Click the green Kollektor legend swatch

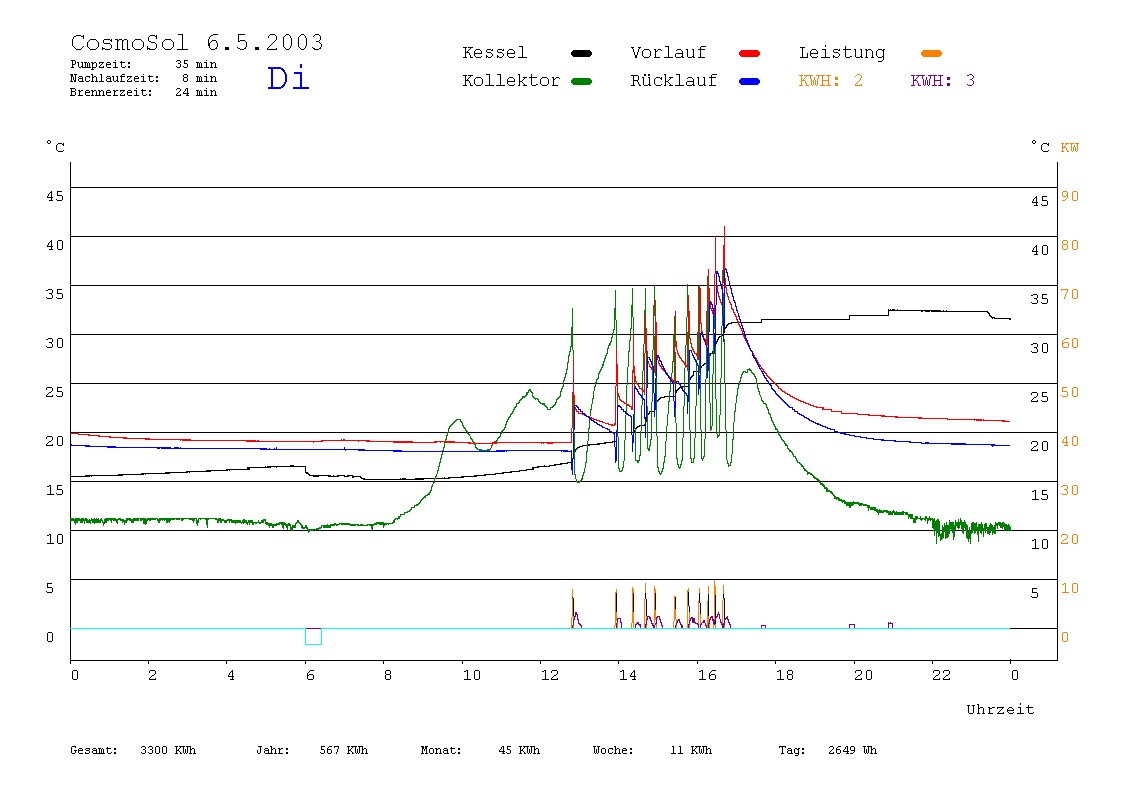(581, 81)
